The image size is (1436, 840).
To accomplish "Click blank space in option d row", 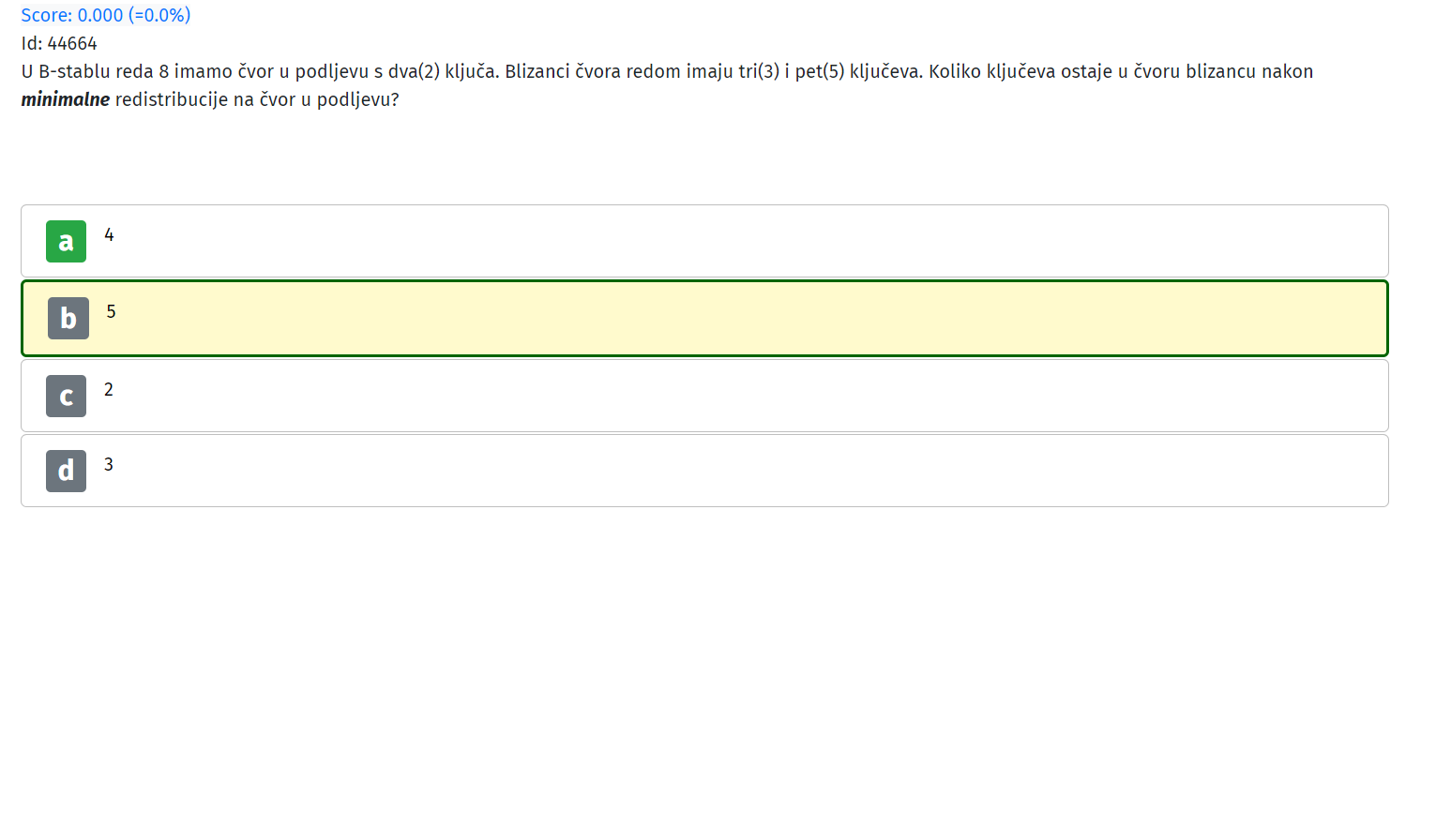I will (750, 471).
